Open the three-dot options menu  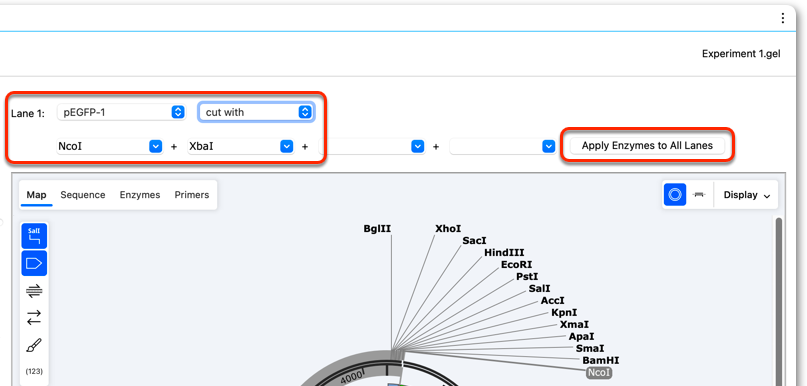point(782,19)
